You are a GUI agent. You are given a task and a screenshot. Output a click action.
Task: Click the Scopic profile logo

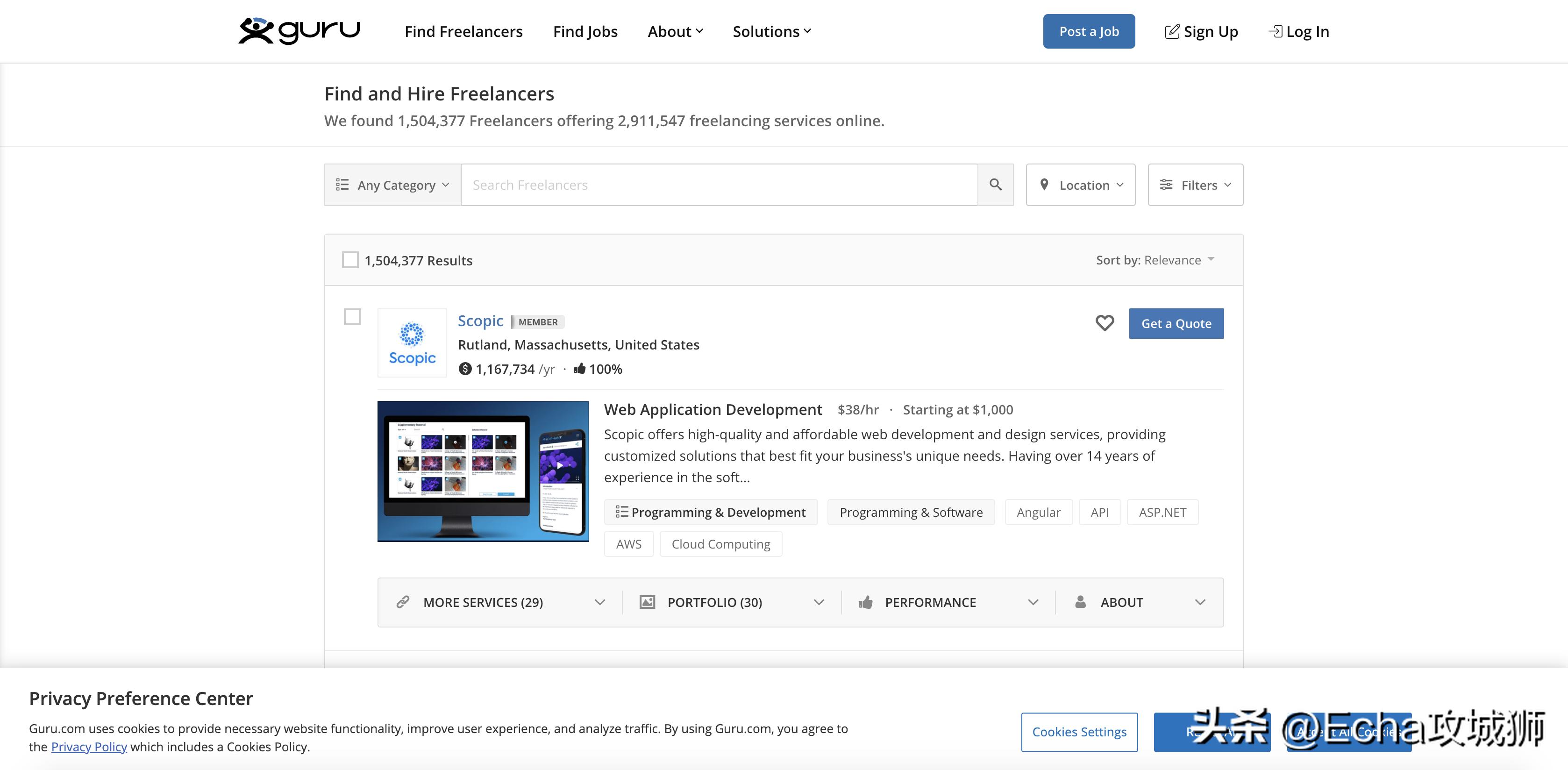[412, 342]
